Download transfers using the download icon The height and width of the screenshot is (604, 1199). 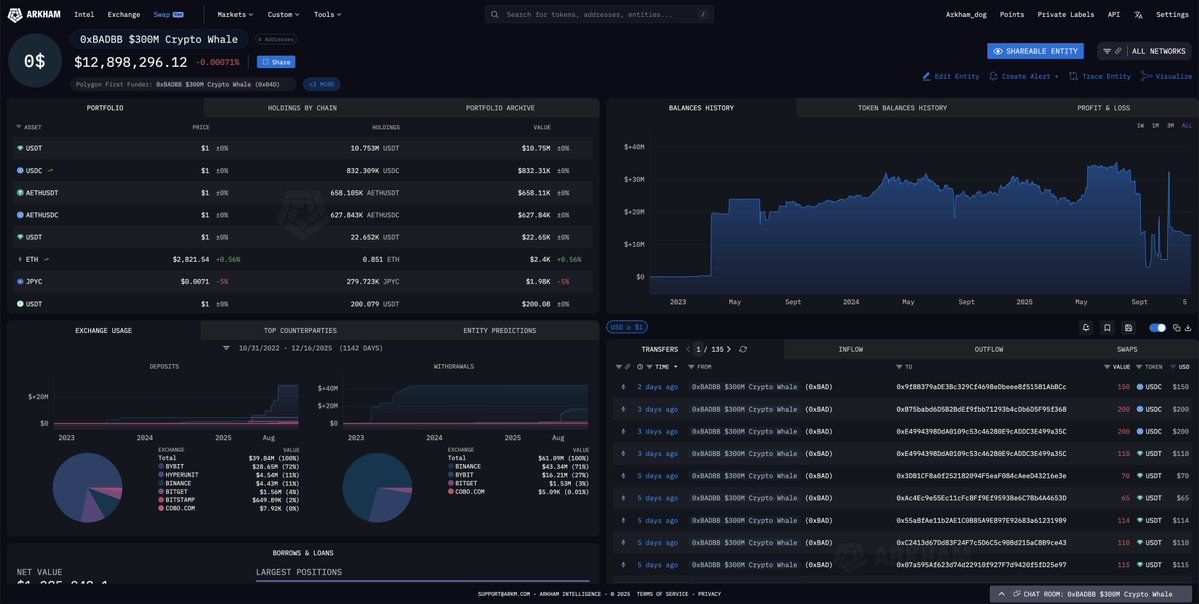coord(1188,327)
